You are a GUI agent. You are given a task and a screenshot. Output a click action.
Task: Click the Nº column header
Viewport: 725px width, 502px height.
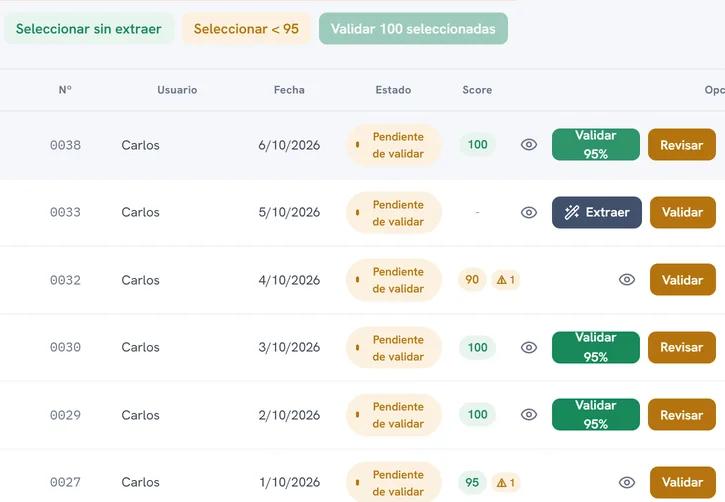coord(65,90)
